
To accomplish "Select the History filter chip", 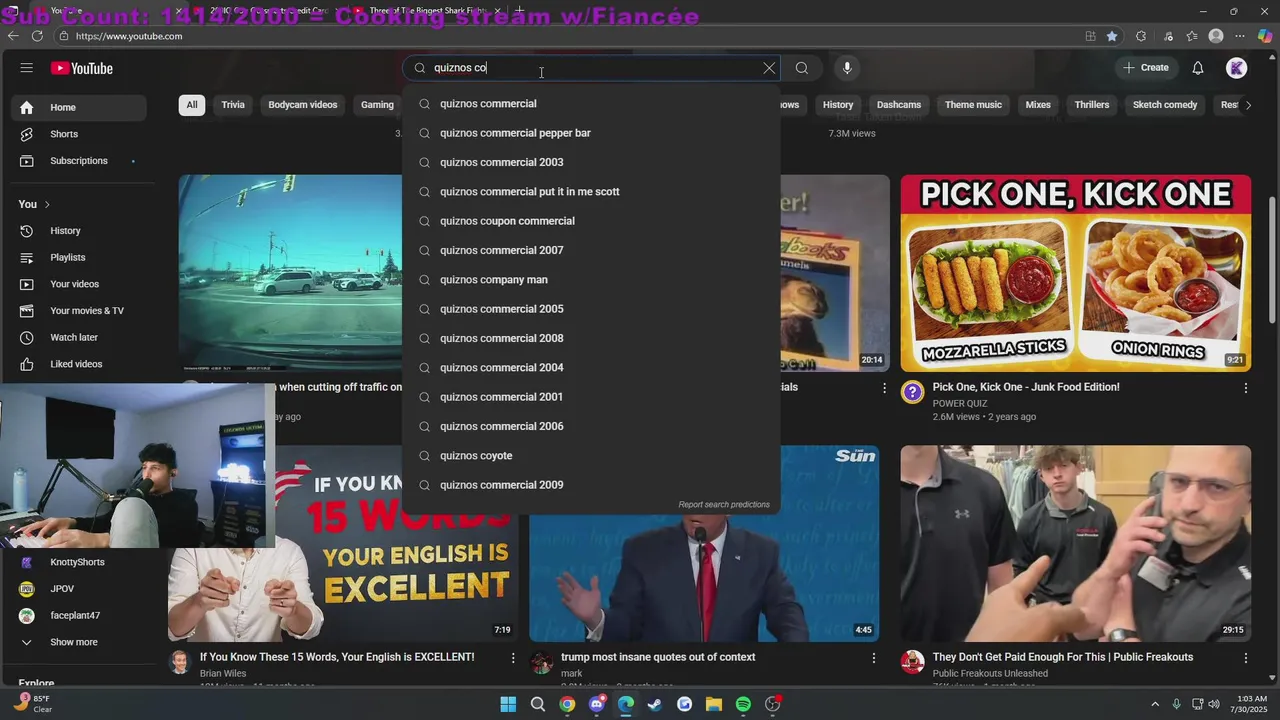I will coord(838,105).
